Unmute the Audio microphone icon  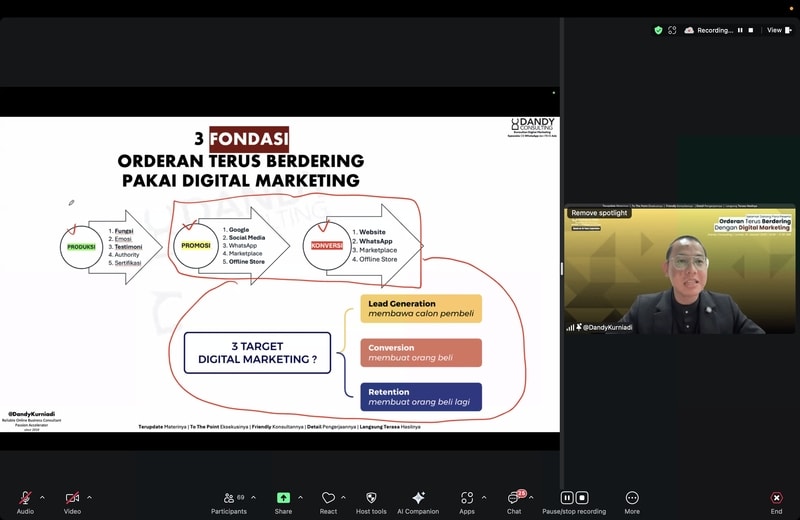point(25,497)
